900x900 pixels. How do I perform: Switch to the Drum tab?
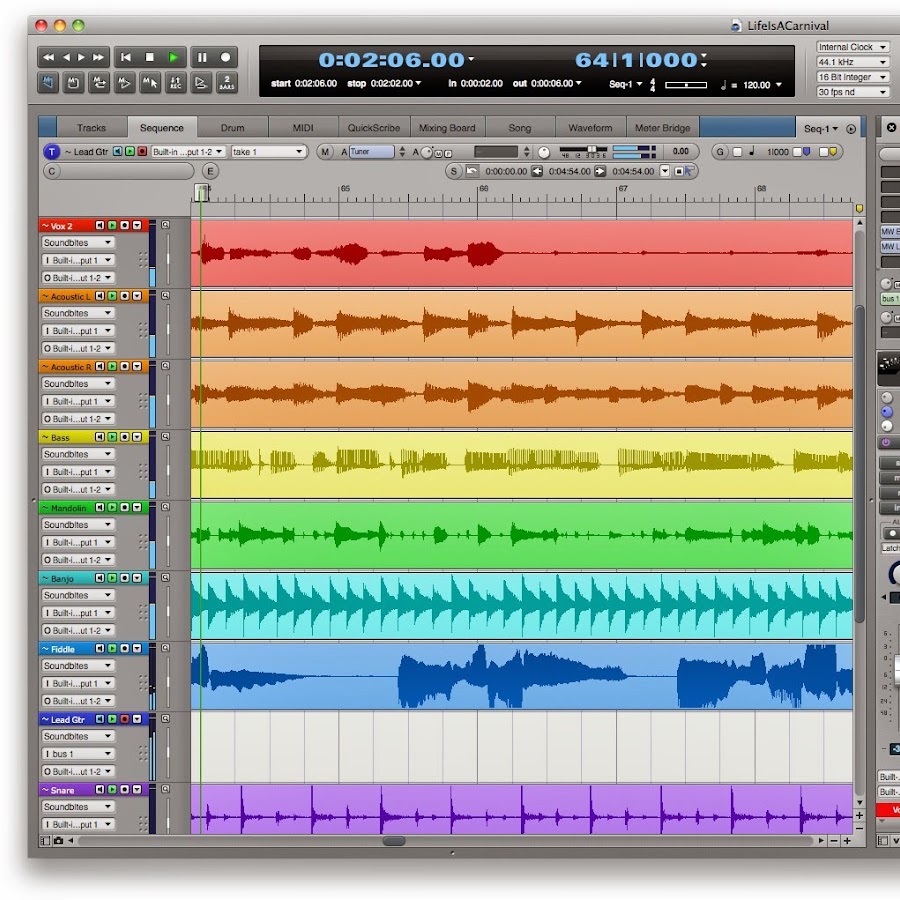[x=232, y=128]
